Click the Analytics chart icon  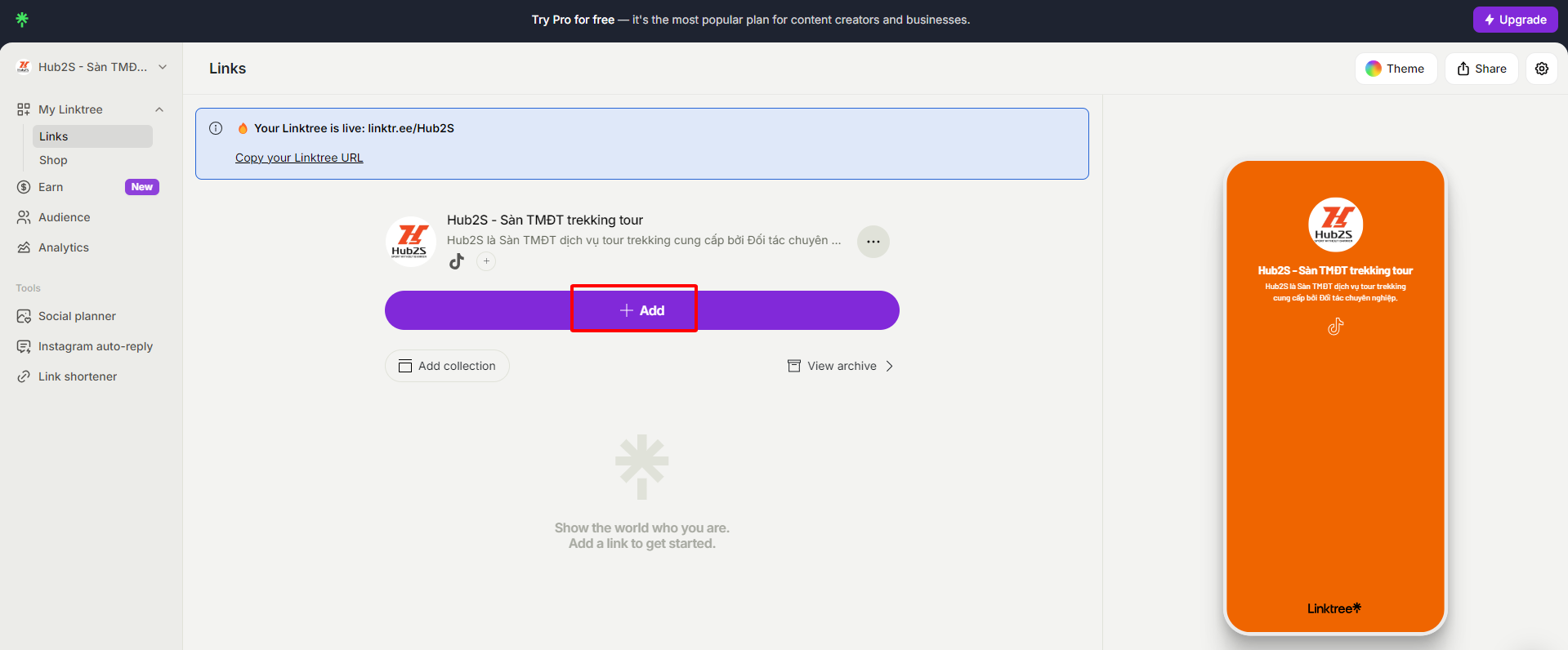tap(24, 247)
